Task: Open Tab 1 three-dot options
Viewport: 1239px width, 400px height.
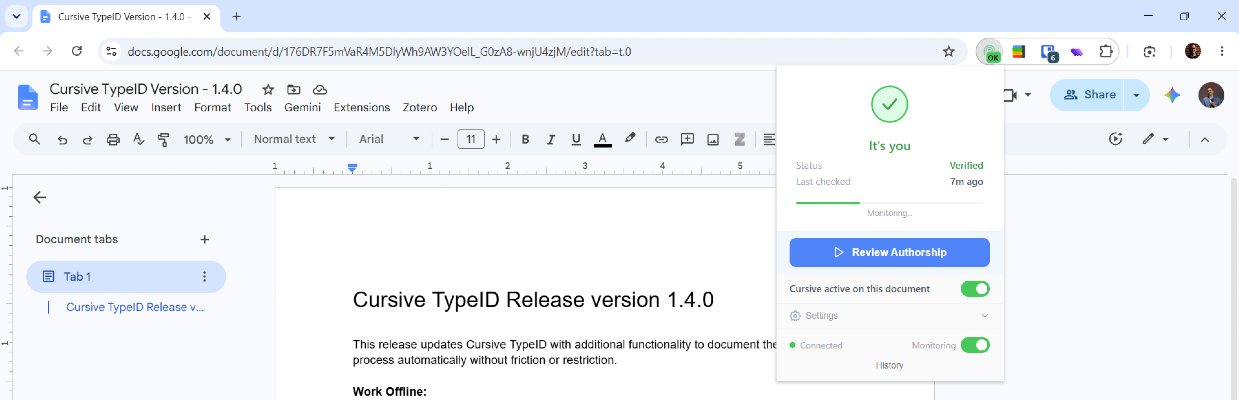Action: pyautogui.click(x=204, y=277)
